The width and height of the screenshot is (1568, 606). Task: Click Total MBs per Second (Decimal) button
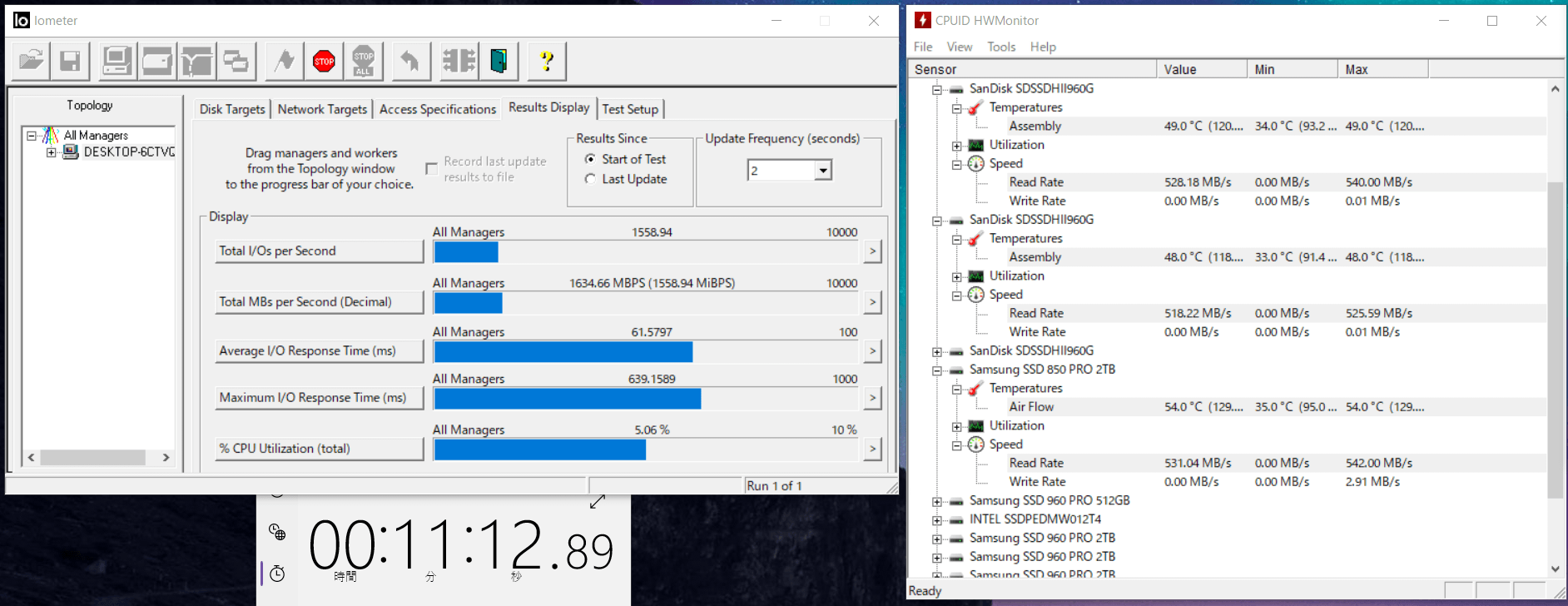(x=320, y=302)
